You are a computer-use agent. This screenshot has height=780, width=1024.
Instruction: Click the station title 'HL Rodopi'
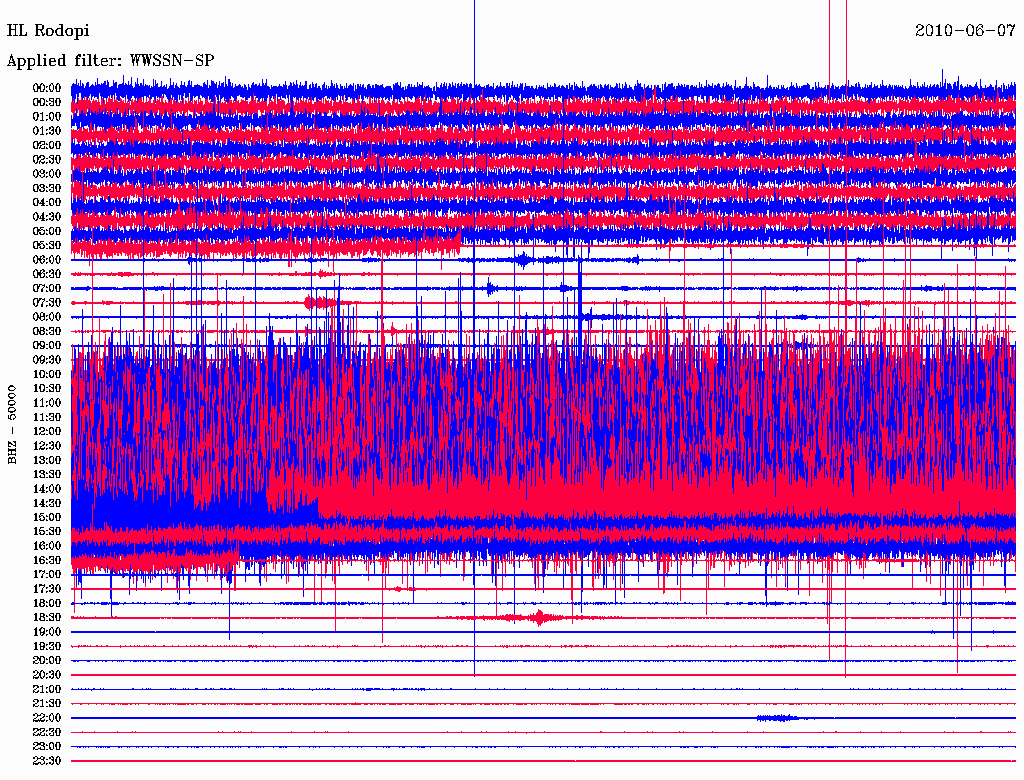[x=48, y=31]
